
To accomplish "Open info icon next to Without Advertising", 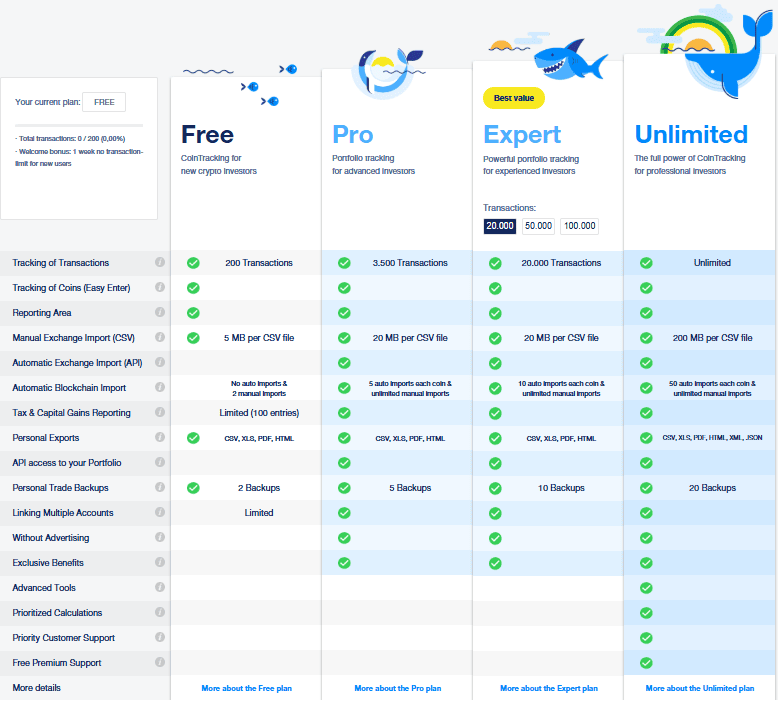I will (159, 538).
